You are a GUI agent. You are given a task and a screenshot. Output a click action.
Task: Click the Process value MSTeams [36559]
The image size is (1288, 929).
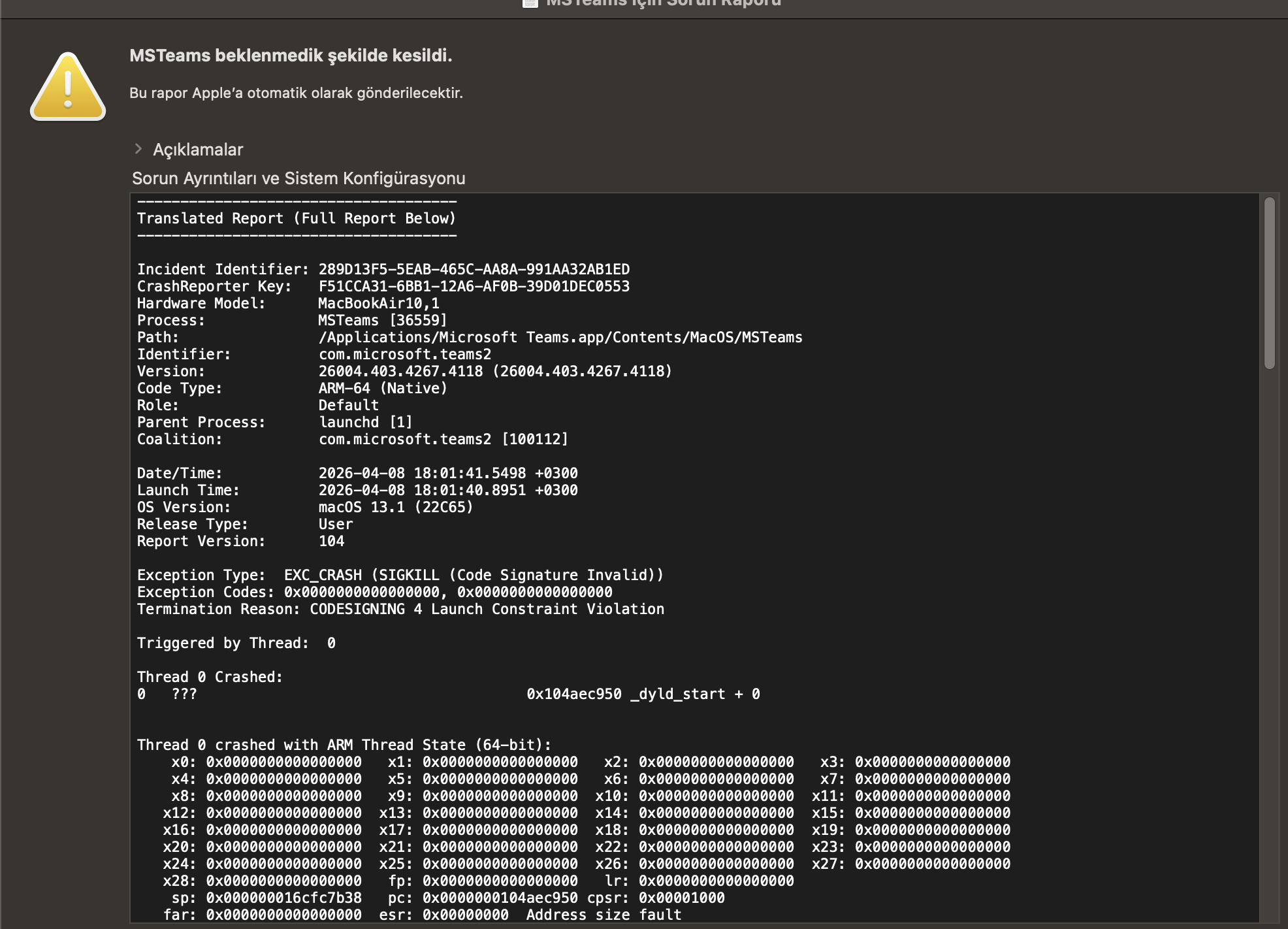(x=383, y=320)
